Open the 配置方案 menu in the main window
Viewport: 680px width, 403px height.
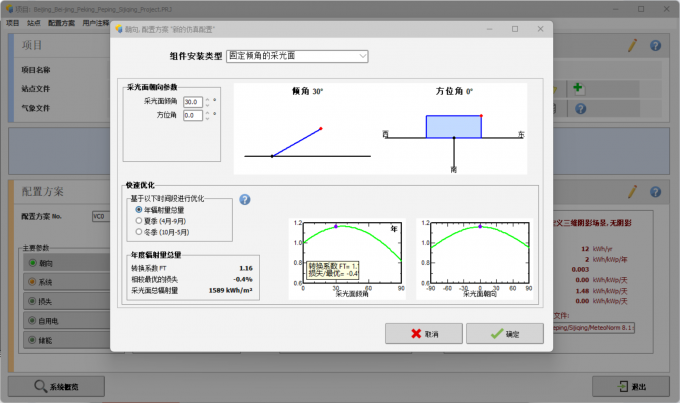(x=61, y=23)
